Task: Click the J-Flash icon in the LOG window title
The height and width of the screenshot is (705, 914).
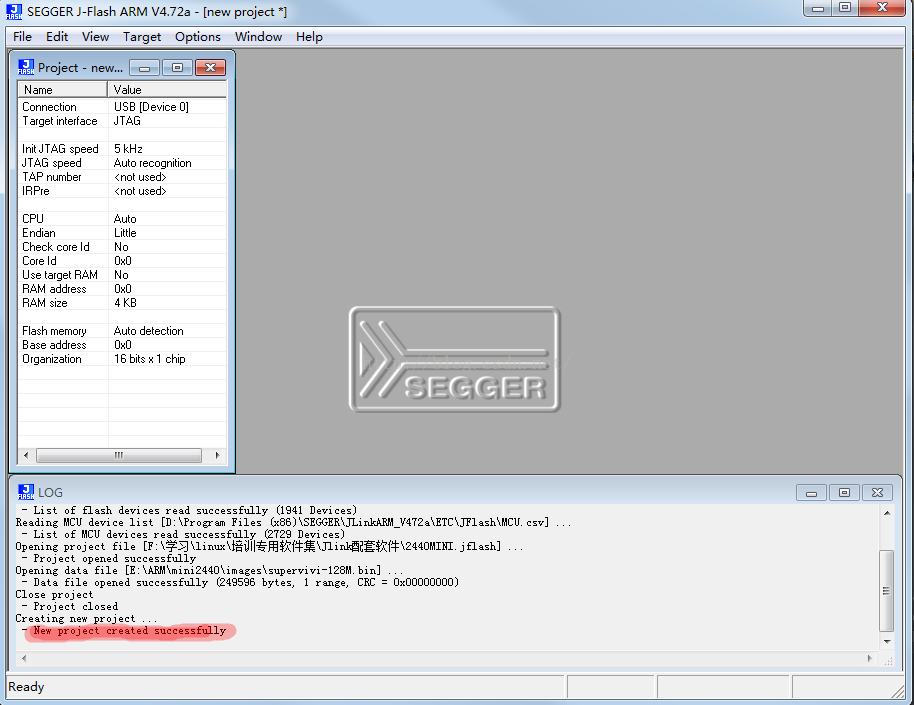Action: 26,492
